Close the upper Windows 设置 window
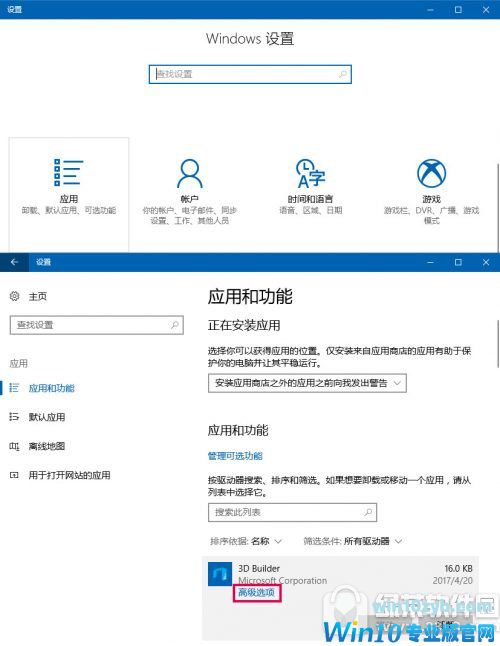 coord(486,9)
